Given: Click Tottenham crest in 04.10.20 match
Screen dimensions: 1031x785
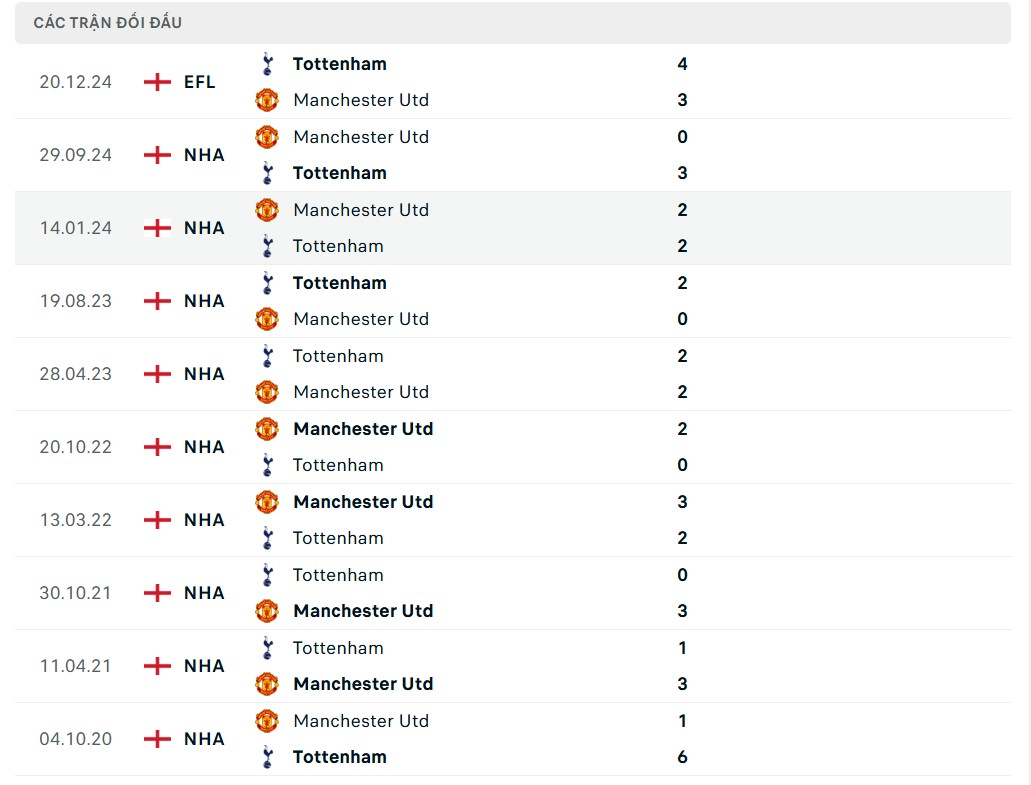Looking at the screenshot, I should [x=267, y=757].
